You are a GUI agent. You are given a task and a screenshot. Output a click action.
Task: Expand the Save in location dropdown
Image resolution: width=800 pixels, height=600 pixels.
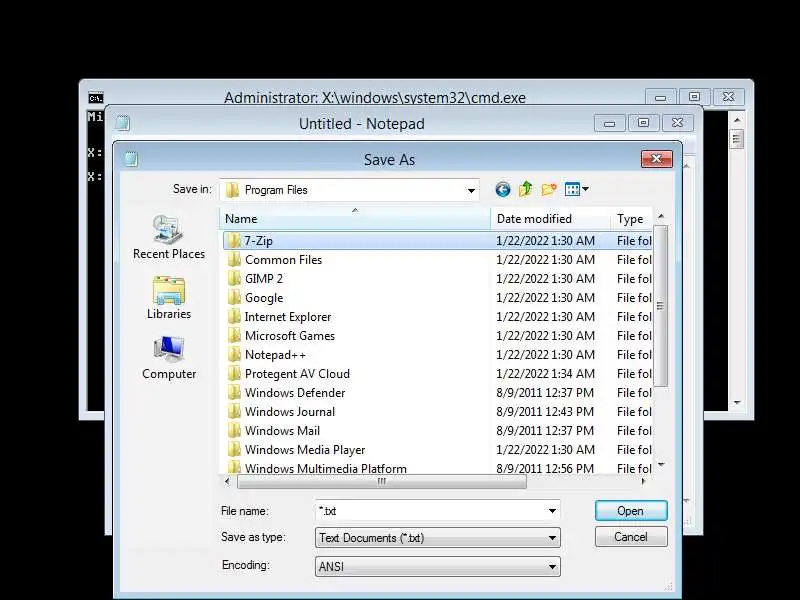click(471, 190)
